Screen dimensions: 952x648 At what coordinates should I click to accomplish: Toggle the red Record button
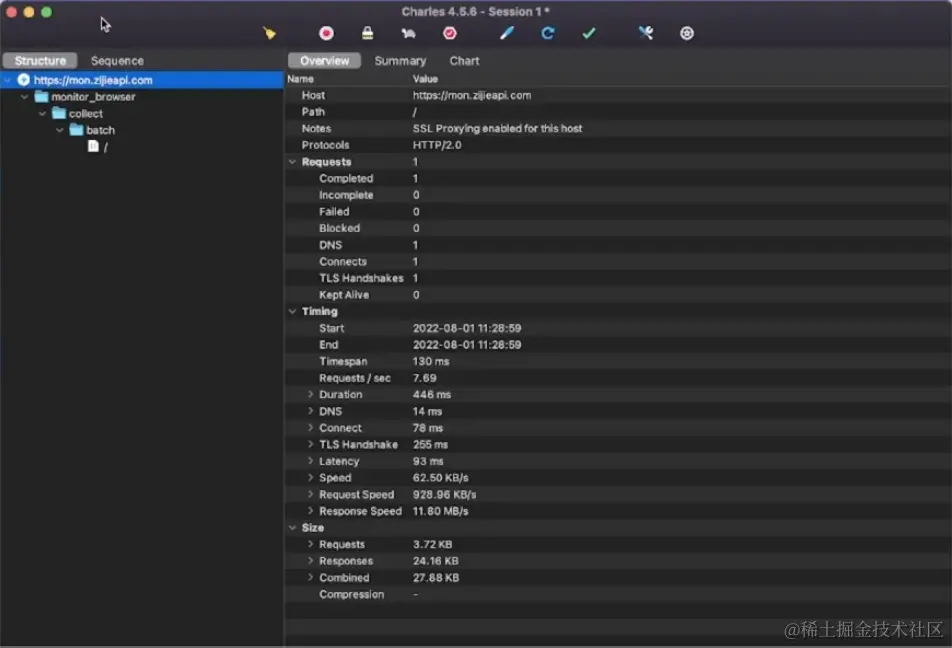coord(326,33)
